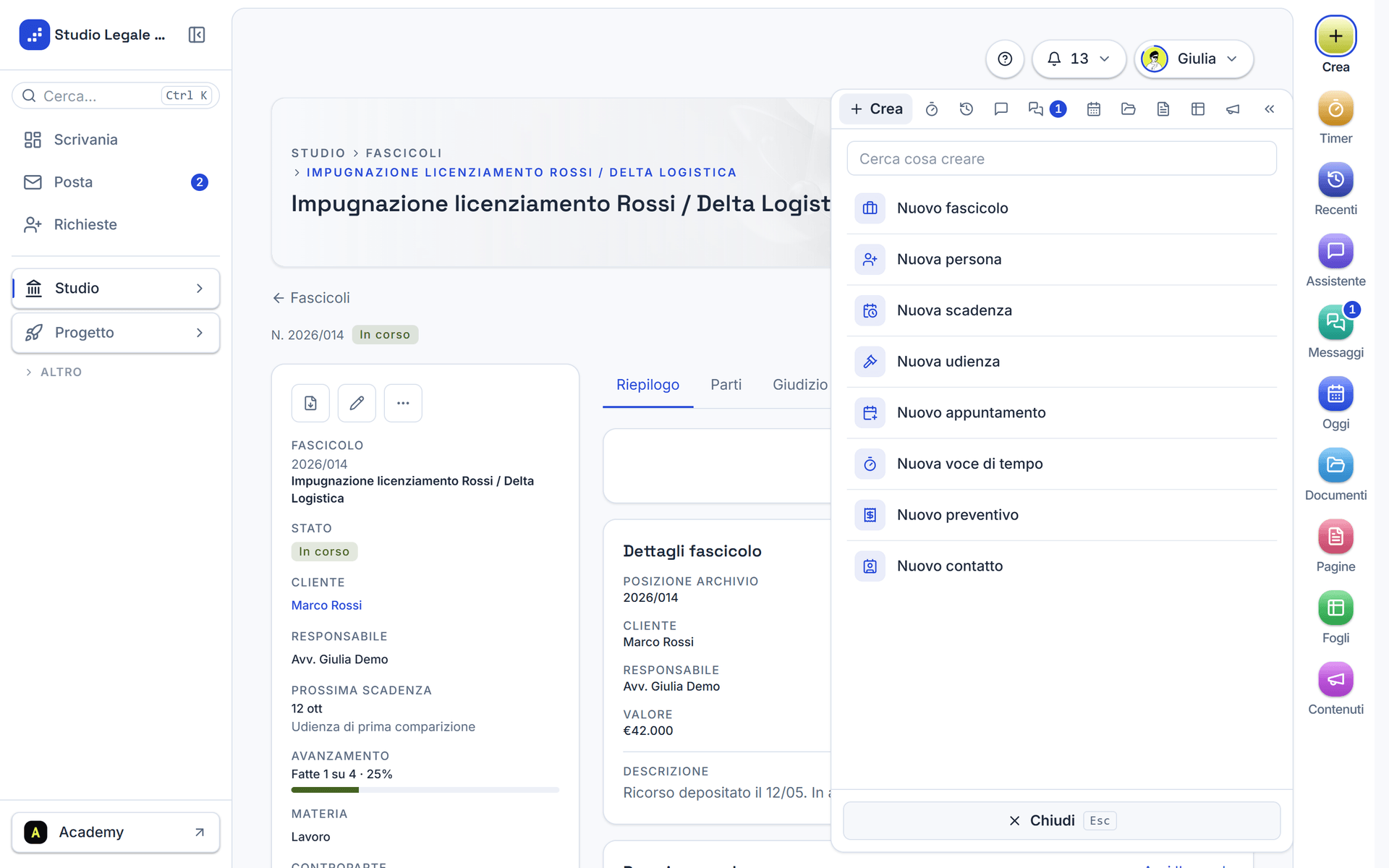Expand the Progetto sidebar section

(x=116, y=333)
